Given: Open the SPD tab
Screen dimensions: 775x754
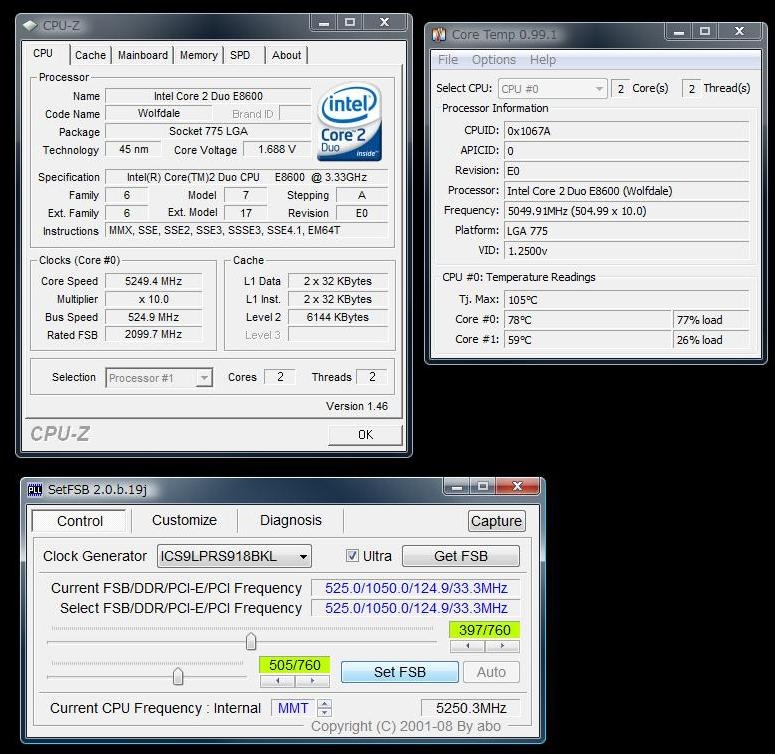Looking at the screenshot, I should pos(240,55).
